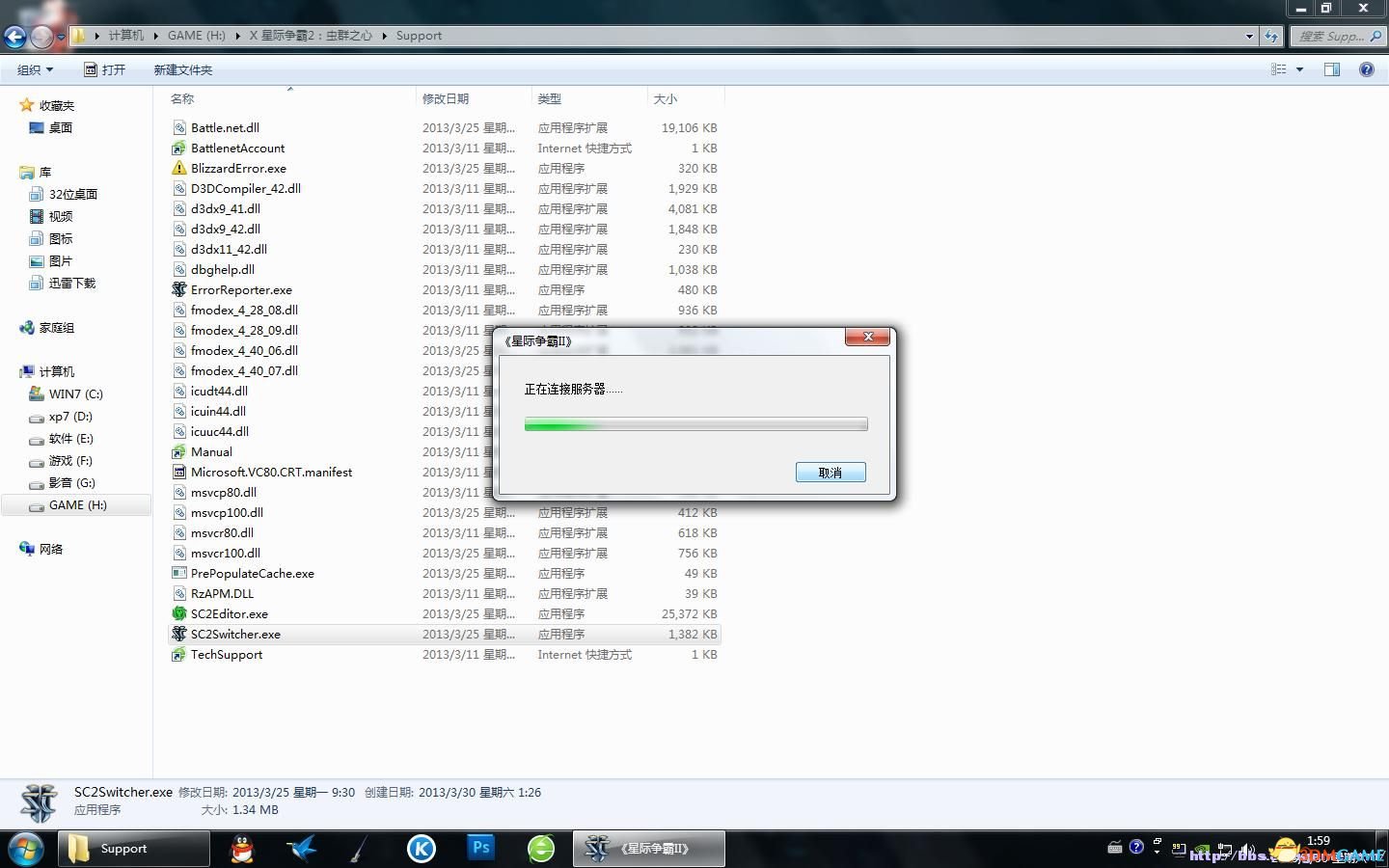This screenshot has height=868, width=1389.
Task: Select 收藏夹 favorites in sidebar
Action: click(57, 105)
